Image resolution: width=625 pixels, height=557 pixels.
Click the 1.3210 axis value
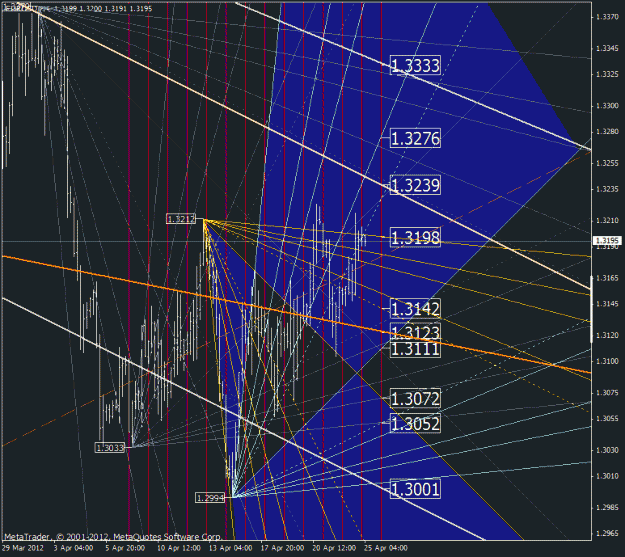click(x=607, y=220)
